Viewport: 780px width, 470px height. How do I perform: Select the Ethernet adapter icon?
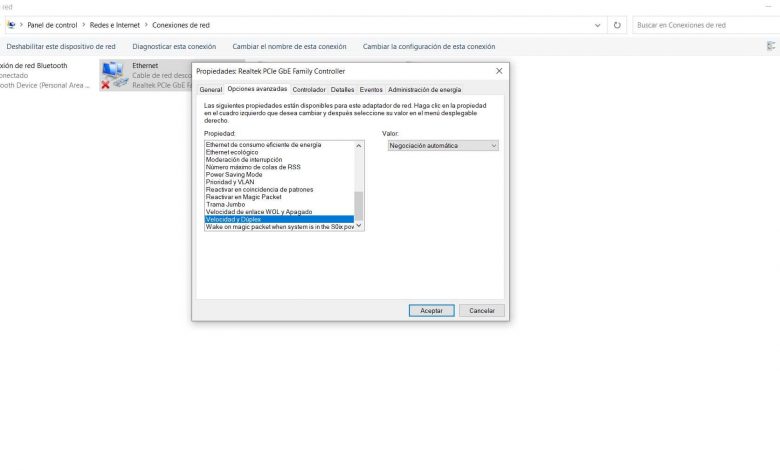pyautogui.click(x=113, y=76)
